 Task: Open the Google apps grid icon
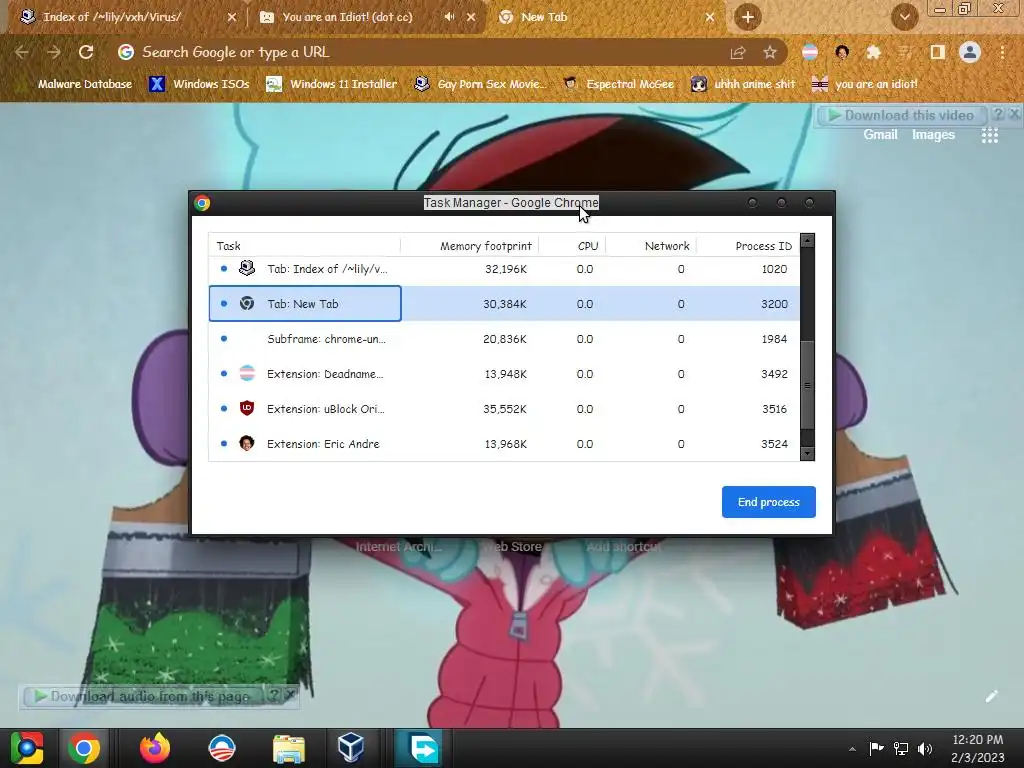990,135
